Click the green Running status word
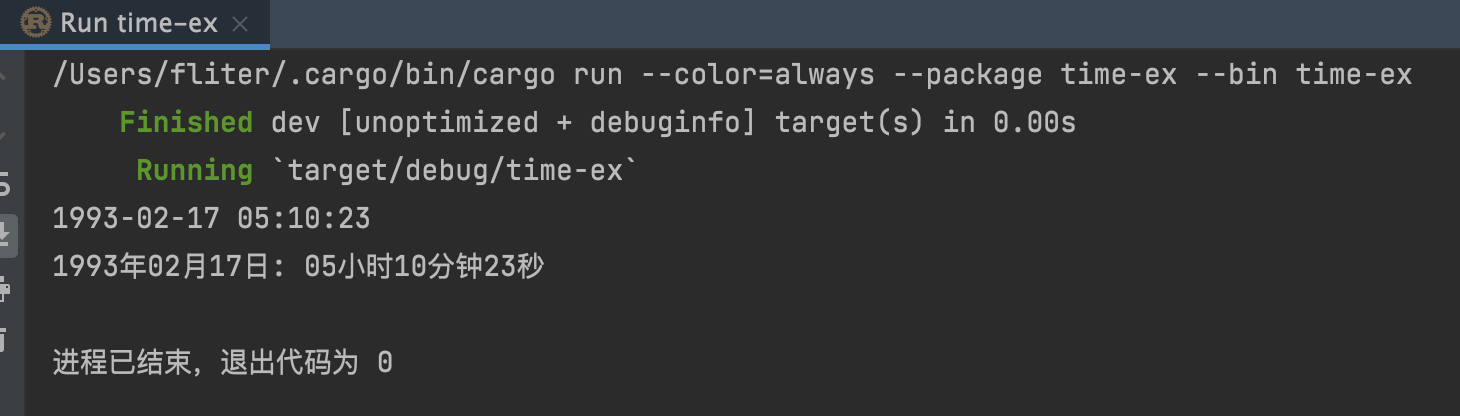This screenshot has height=416, width=1460. (x=194, y=171)
